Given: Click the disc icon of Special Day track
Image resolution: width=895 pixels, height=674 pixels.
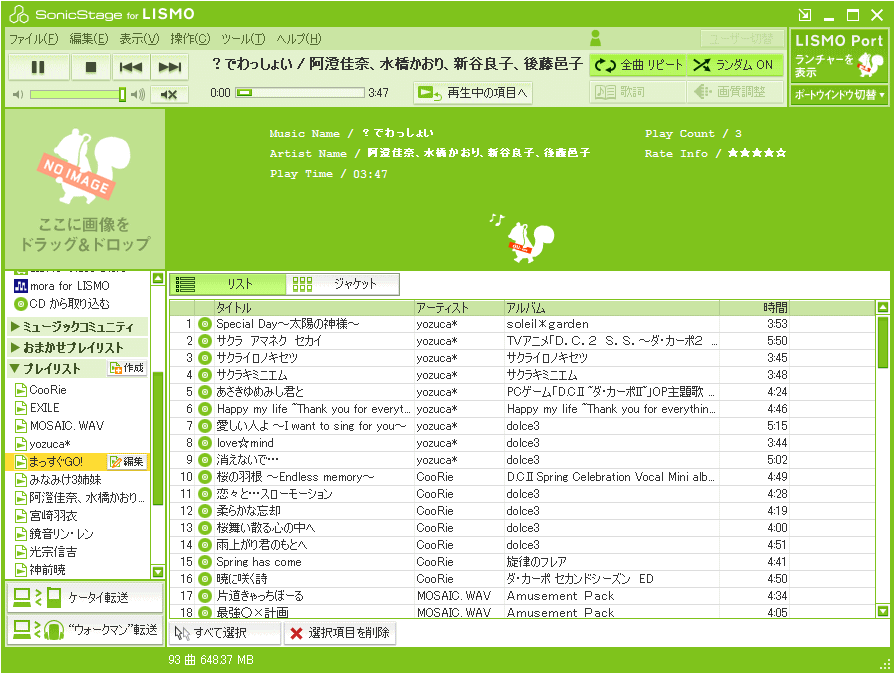Looking at the screenshot, I should (205, 324).
